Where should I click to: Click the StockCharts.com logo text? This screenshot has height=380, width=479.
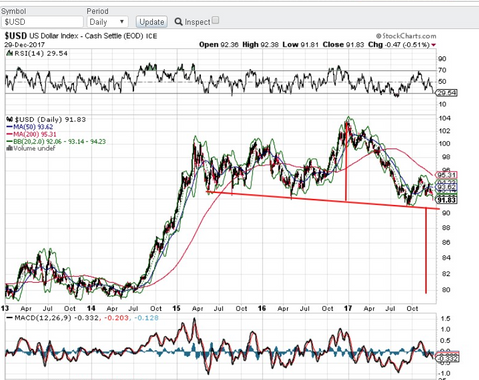(x=406, y=36)
